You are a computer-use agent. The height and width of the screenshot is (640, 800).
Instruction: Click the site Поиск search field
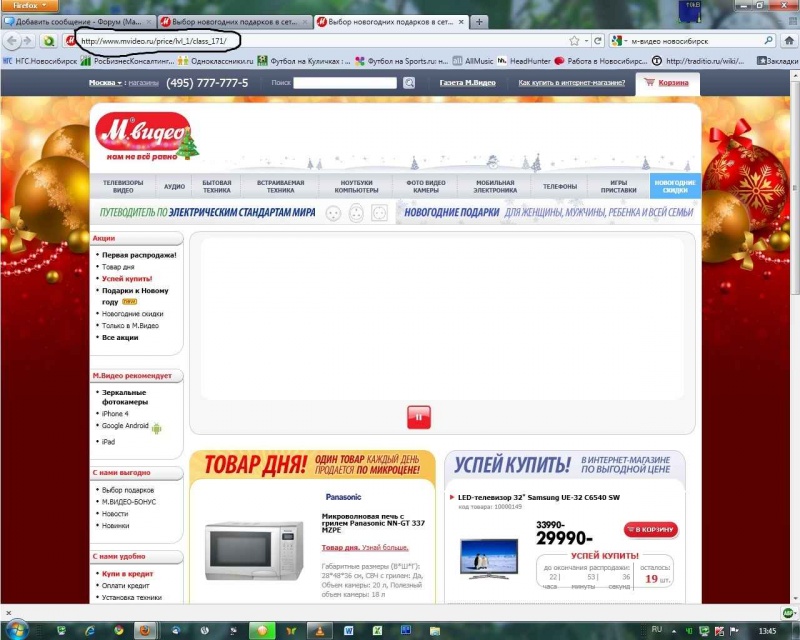pos(345,83)
